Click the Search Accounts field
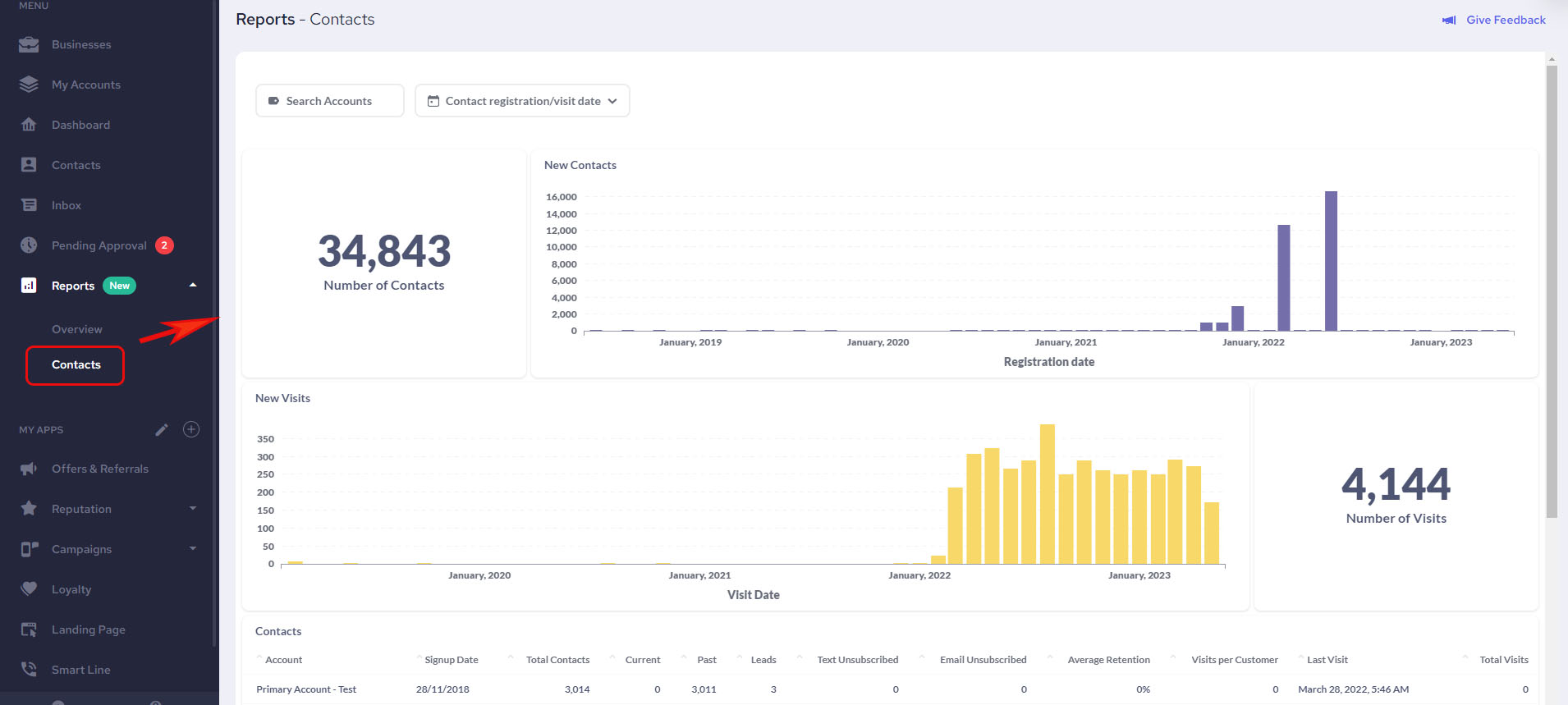This screenshot has width=1568, height=705. [x=329, y=101]
